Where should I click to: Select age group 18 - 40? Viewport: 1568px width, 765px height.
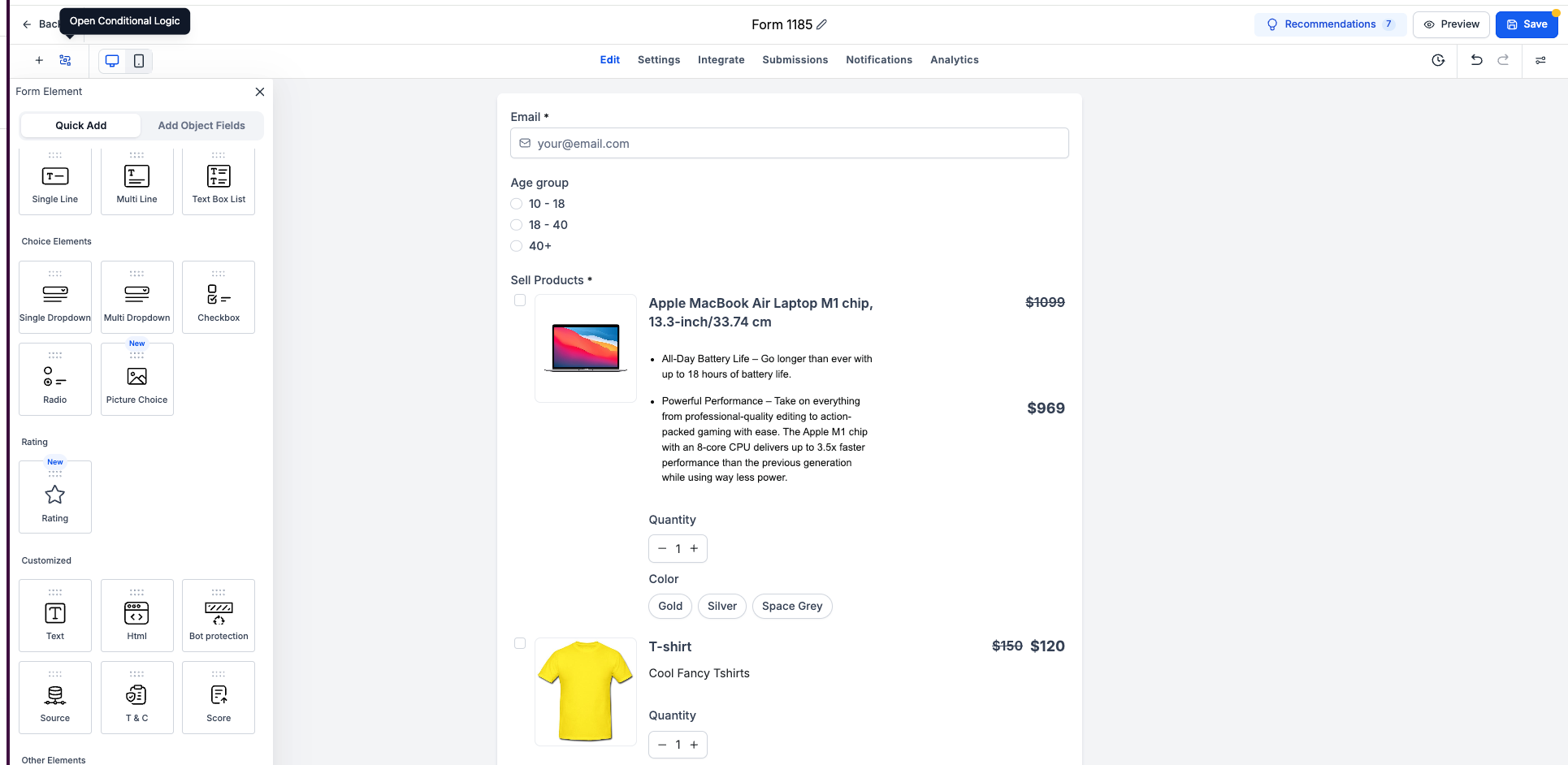point(517,225)
